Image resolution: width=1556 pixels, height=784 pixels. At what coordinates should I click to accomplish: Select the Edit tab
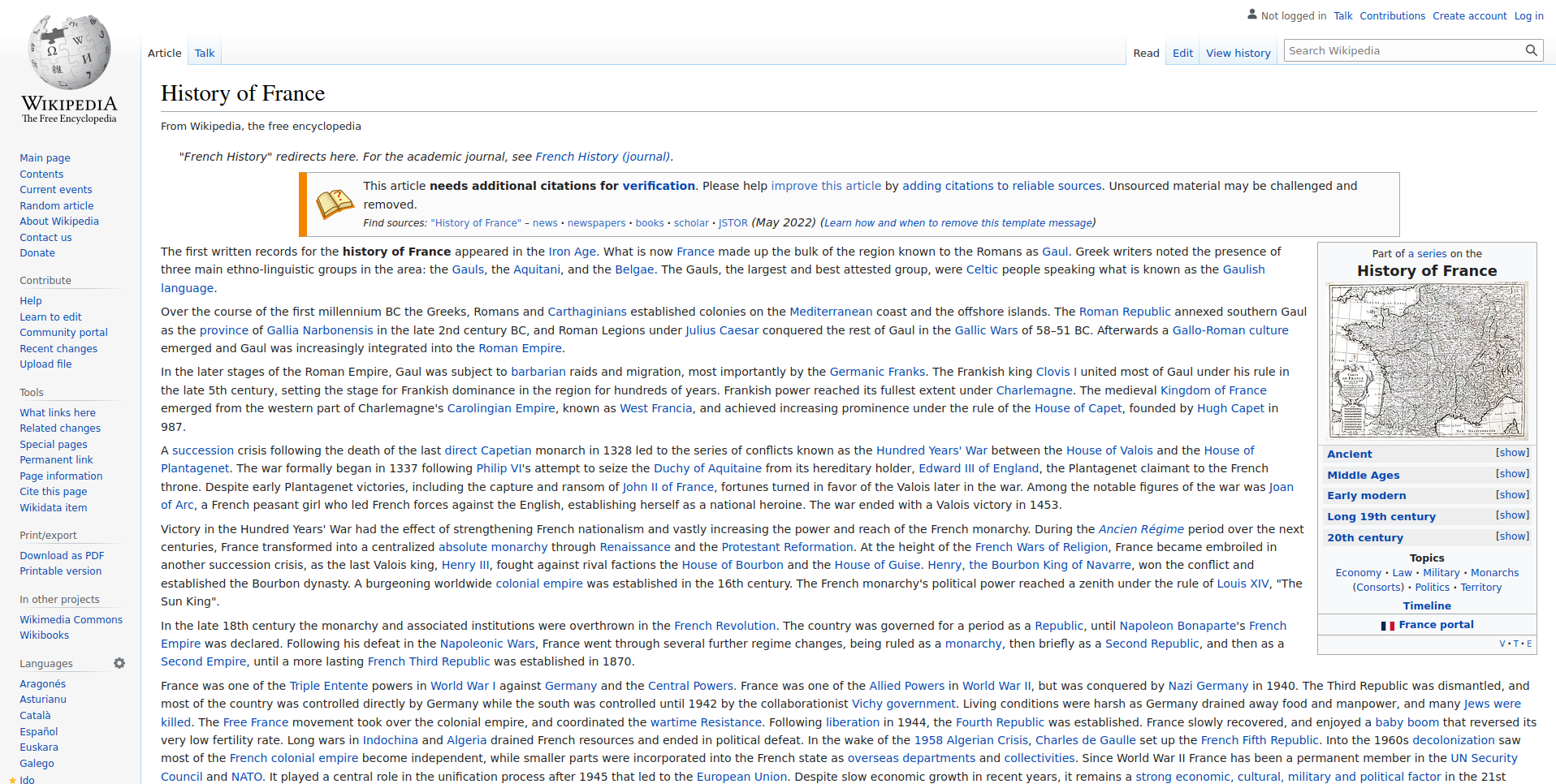pos(1182,53)
